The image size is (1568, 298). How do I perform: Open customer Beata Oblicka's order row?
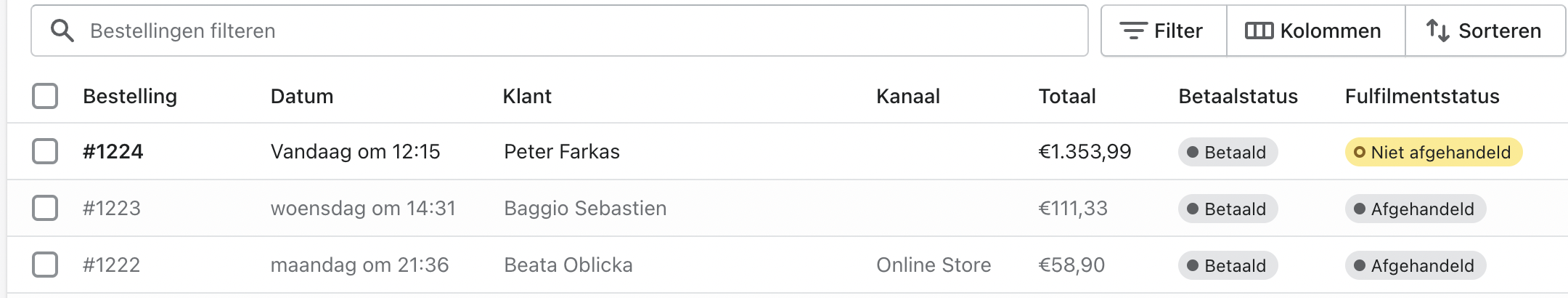click(x=568, y=265)
